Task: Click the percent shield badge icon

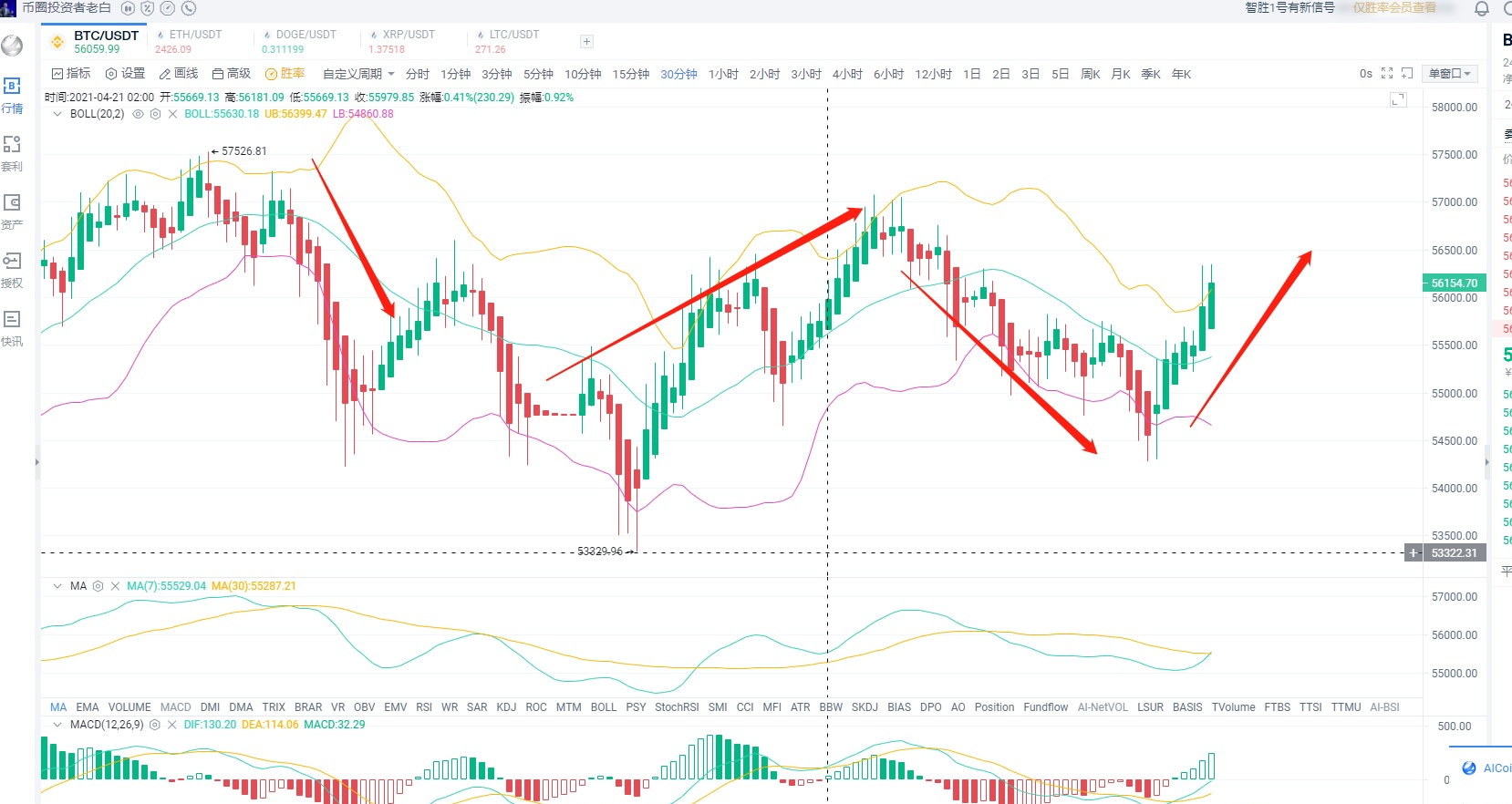Action: (x=147, y=8)
